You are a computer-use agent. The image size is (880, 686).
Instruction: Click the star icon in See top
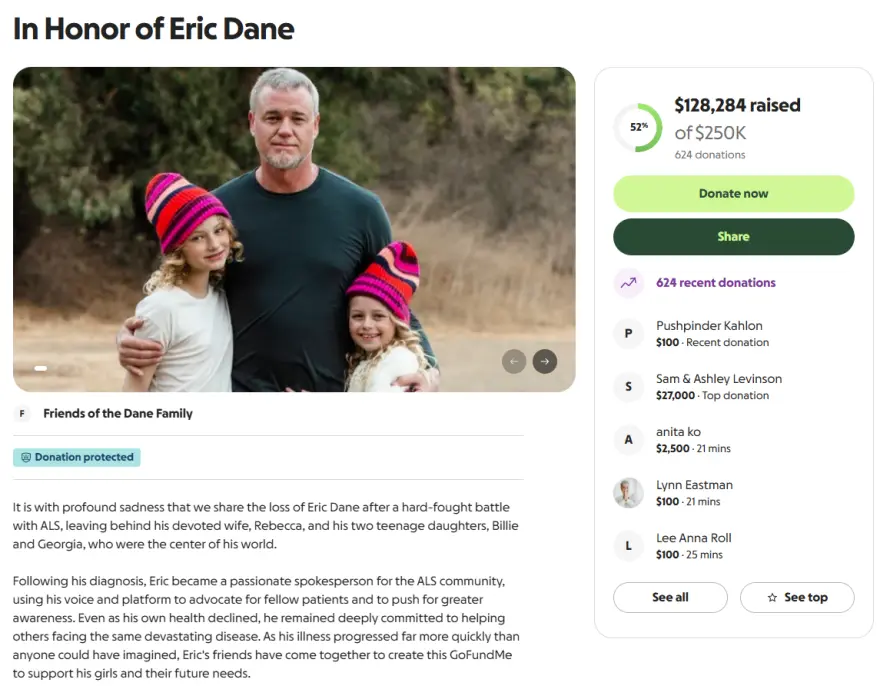click(x=772, y=598)
